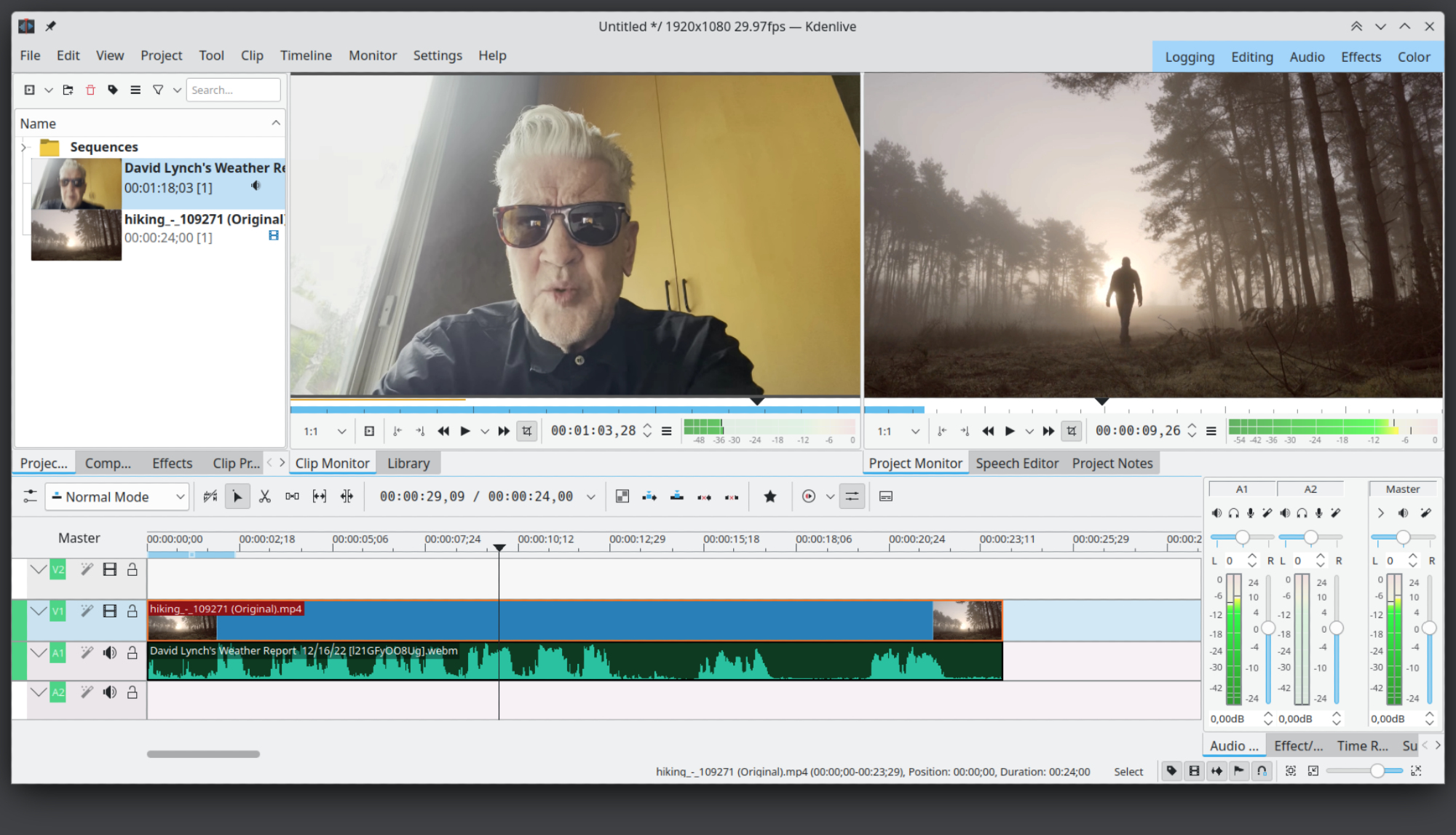
Task: Open the Normal Mode dropdown
Action: (118, 496)
